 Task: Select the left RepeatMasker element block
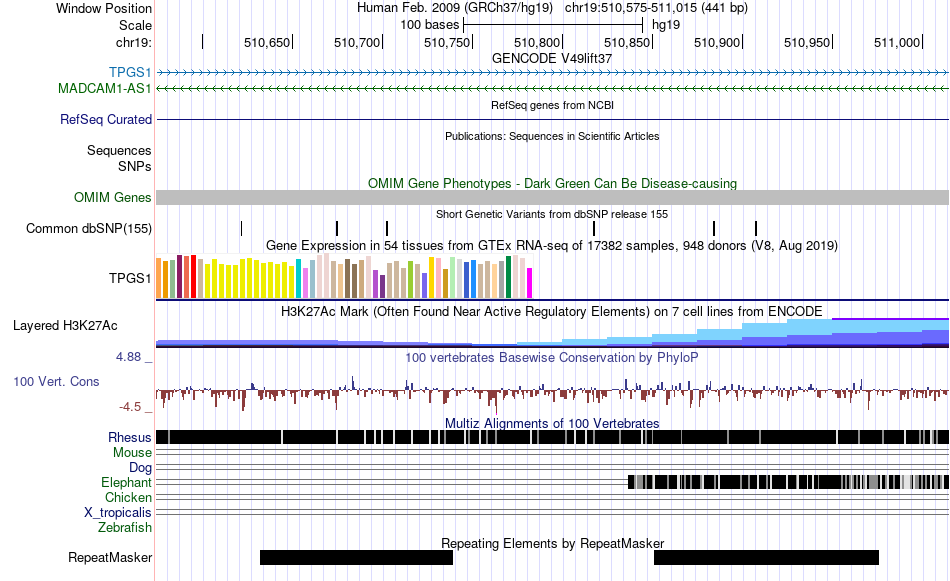(356, 557)
